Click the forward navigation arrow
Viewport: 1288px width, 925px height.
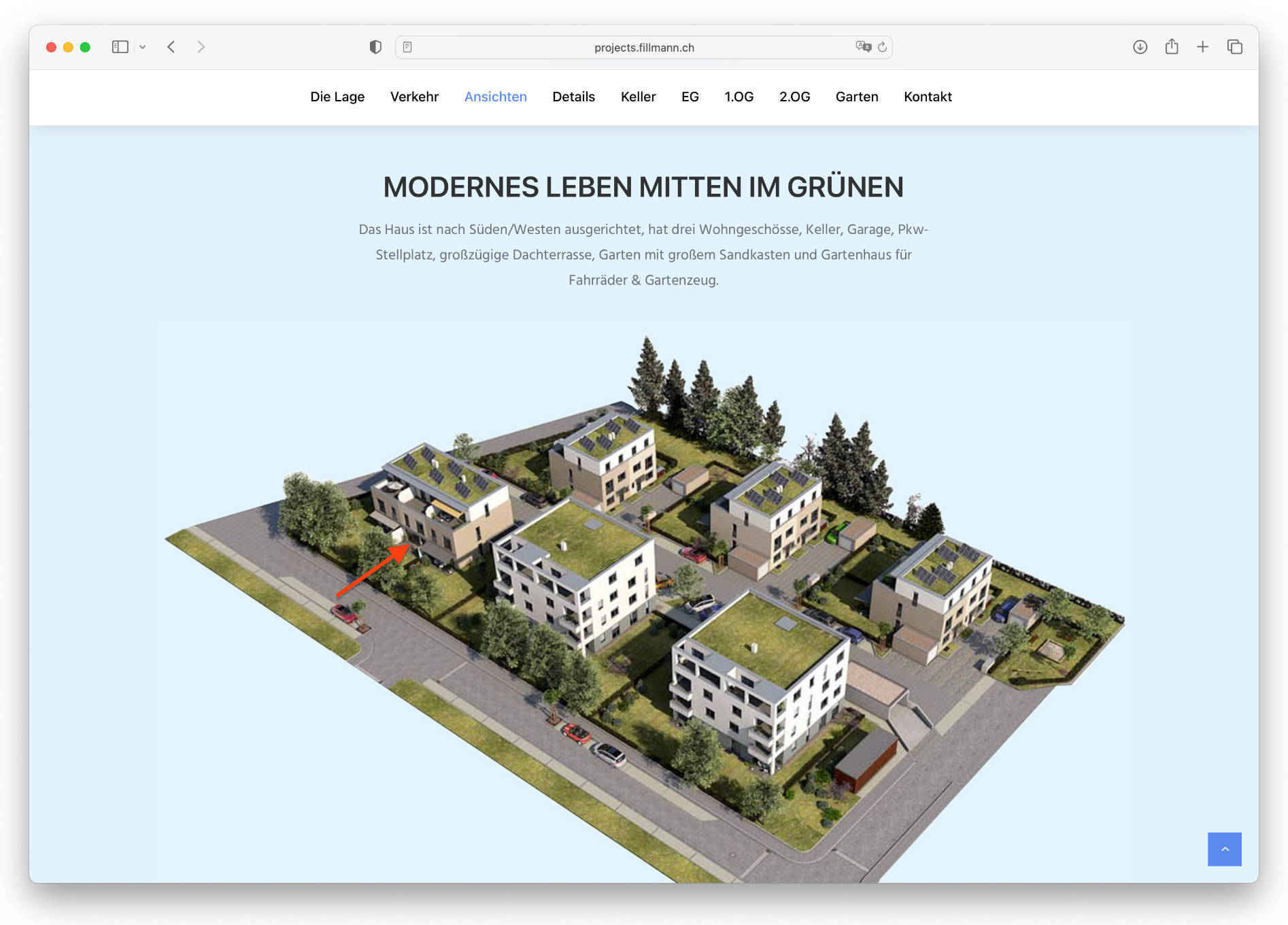pos(201,47)
